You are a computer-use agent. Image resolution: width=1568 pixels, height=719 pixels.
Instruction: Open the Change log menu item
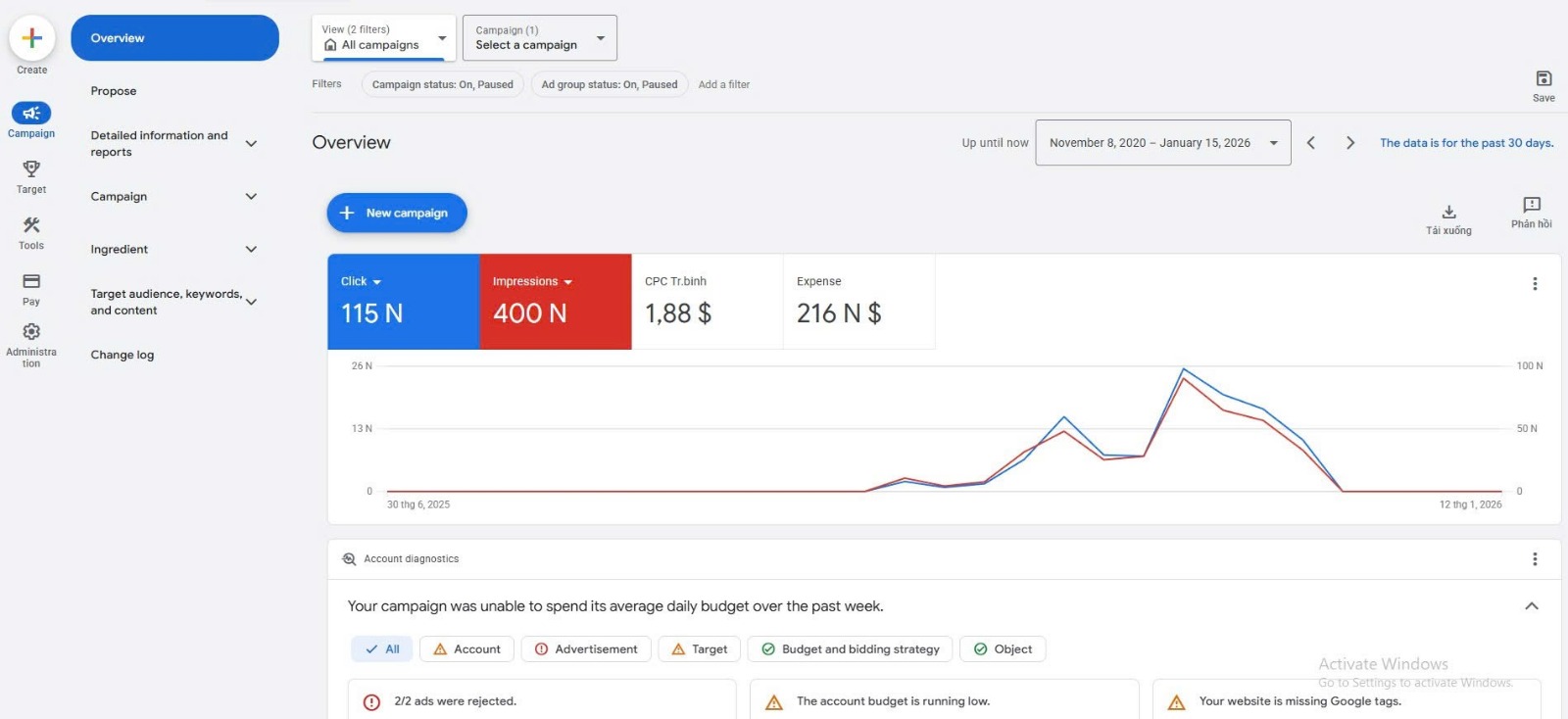pyautogui.click(x=122, y=355)
